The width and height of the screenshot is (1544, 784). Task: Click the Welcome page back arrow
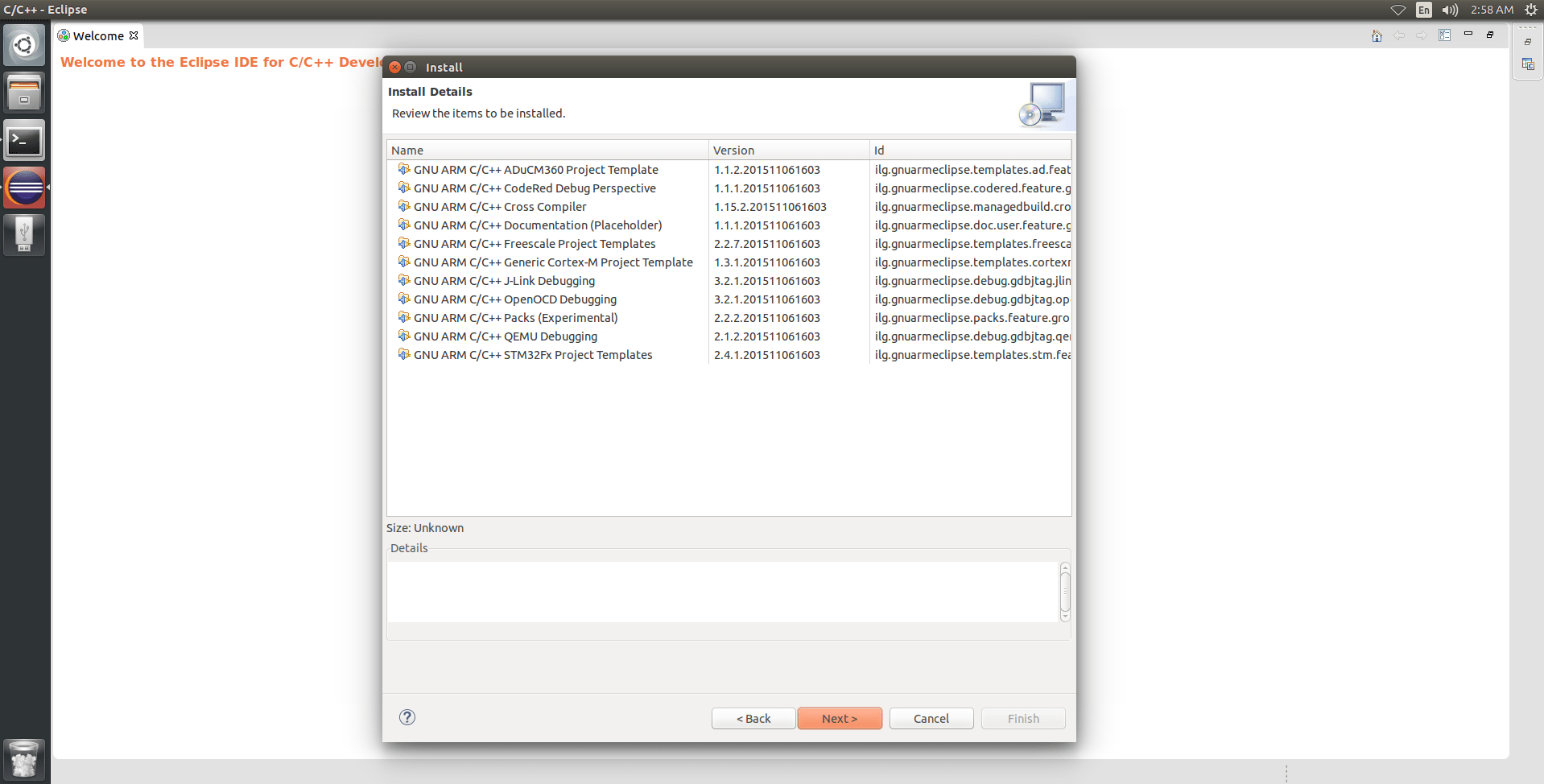[x=1399, y=35]
